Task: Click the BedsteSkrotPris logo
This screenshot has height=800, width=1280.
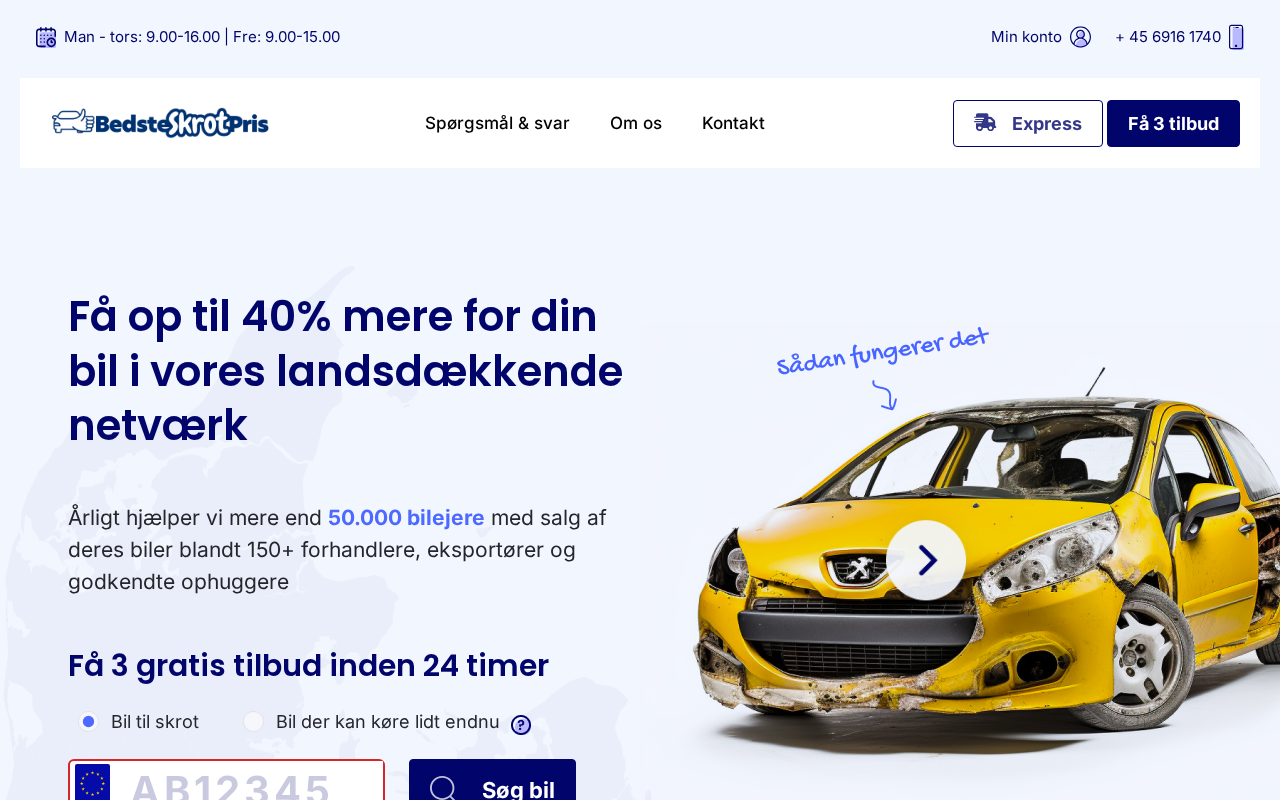Action: click(x=160, y=123)
